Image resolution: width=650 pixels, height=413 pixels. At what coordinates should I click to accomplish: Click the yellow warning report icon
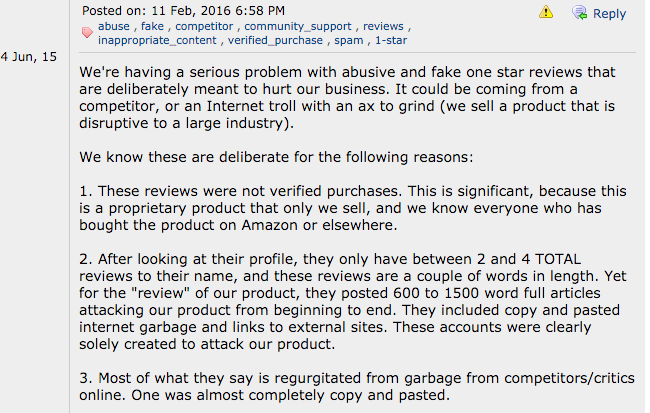[x=546, y=12]
